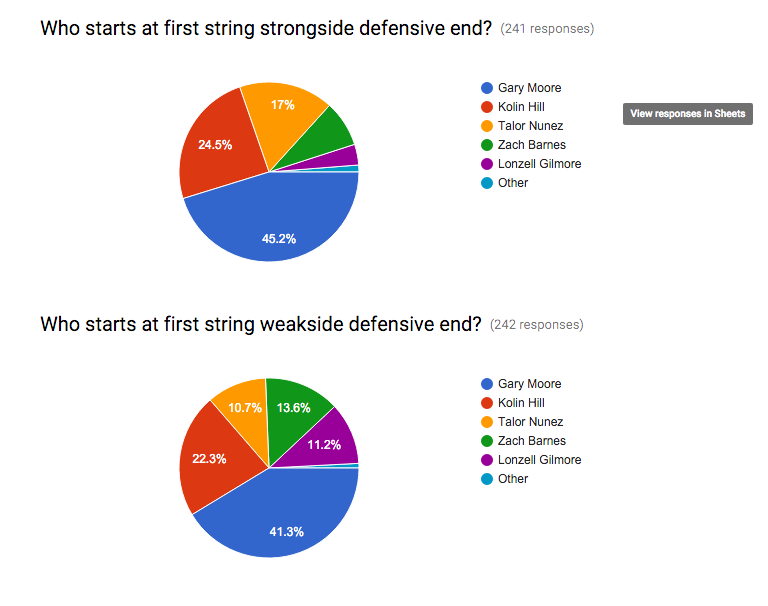
Task: Click teal Other swatch in weakside legend
Action: (487, 479)
